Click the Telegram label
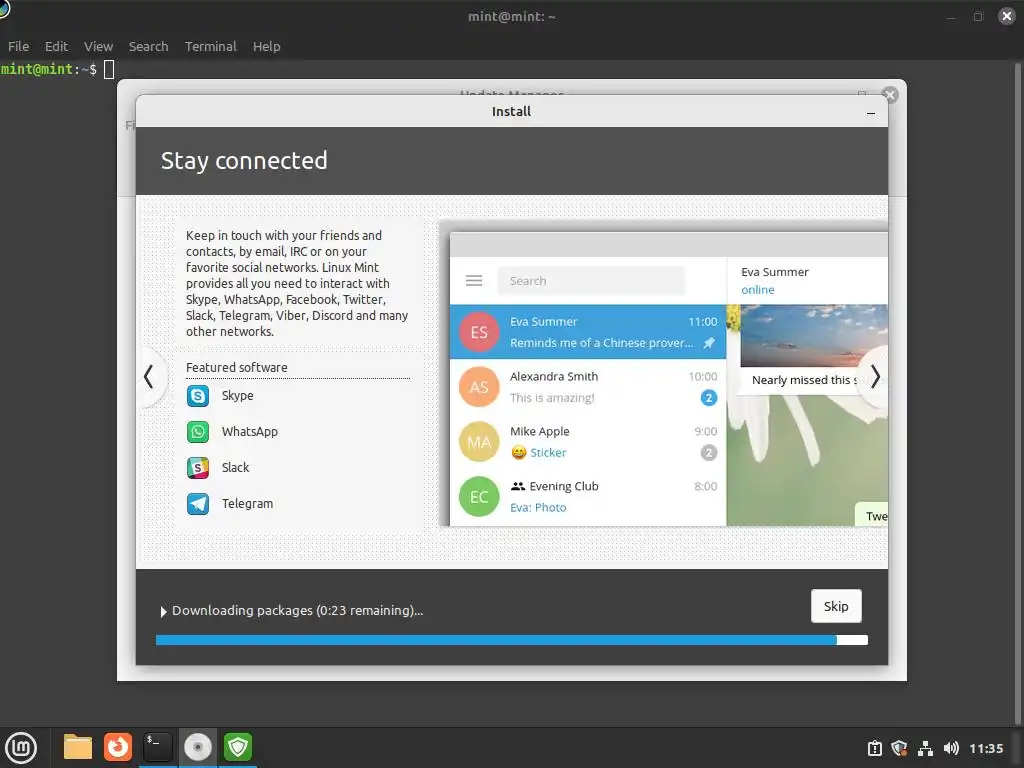Viewport: 1024px width, 768px height. click(x=248, y=504)
